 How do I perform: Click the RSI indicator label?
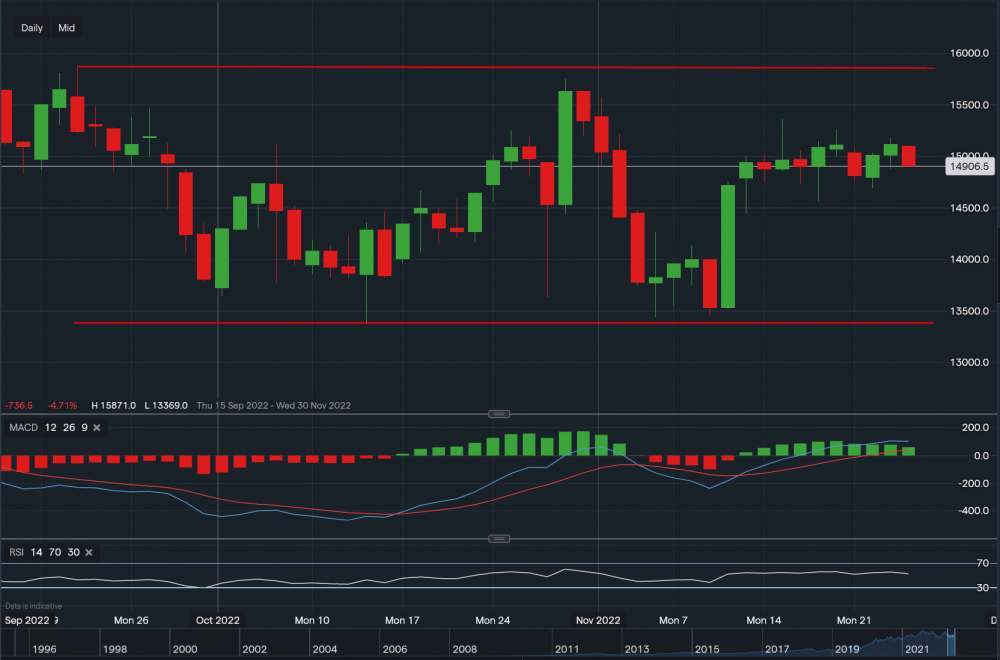15,552
